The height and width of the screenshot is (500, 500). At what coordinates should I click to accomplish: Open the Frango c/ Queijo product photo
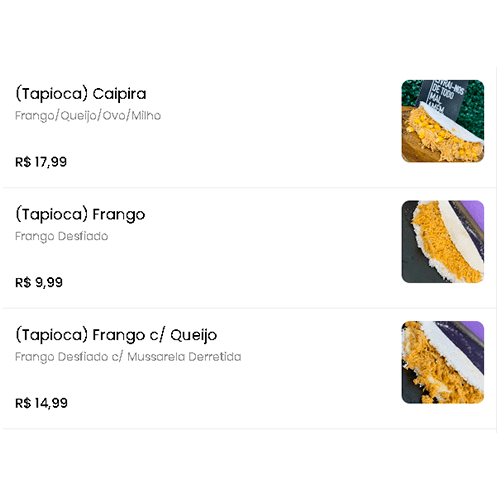click(443, 362)
